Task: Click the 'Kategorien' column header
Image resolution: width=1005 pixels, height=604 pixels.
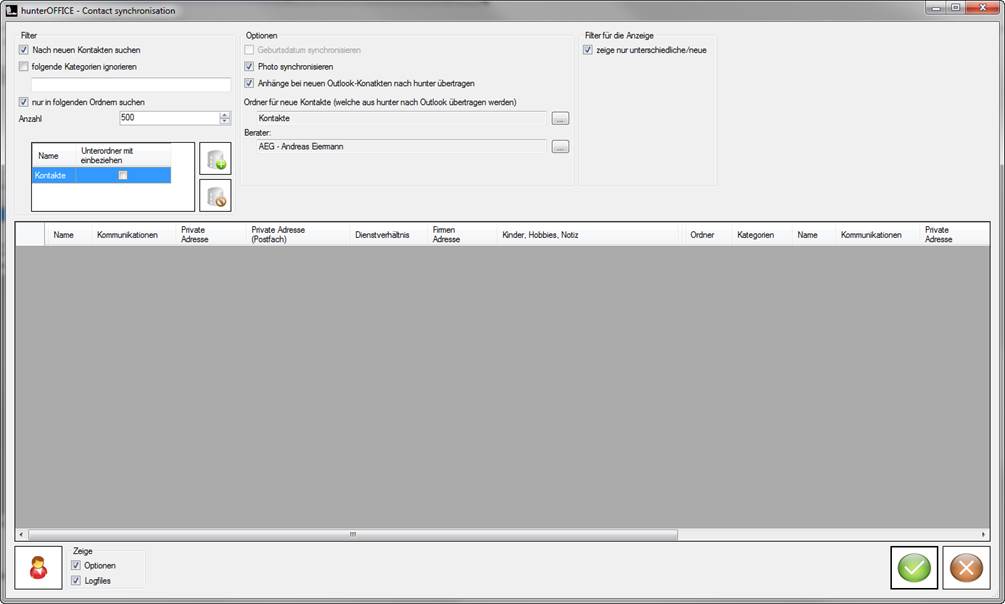Action: 755,235
